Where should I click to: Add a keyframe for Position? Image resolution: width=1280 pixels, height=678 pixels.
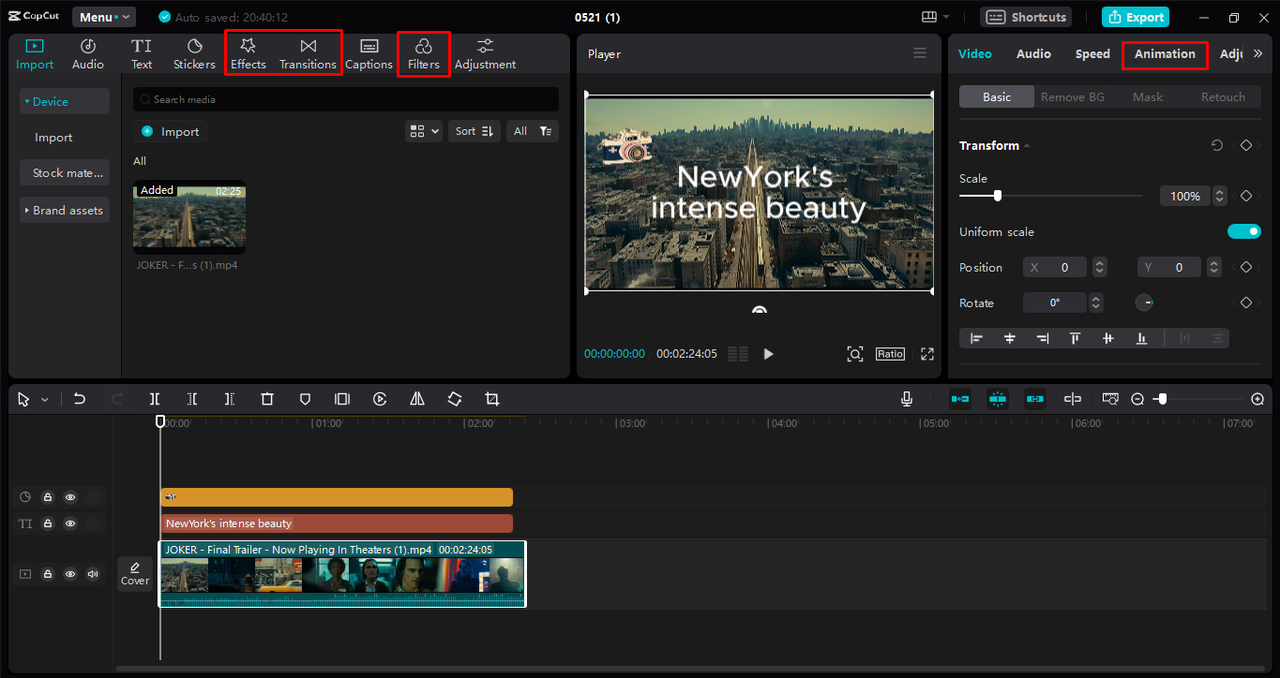(1246, 267)
